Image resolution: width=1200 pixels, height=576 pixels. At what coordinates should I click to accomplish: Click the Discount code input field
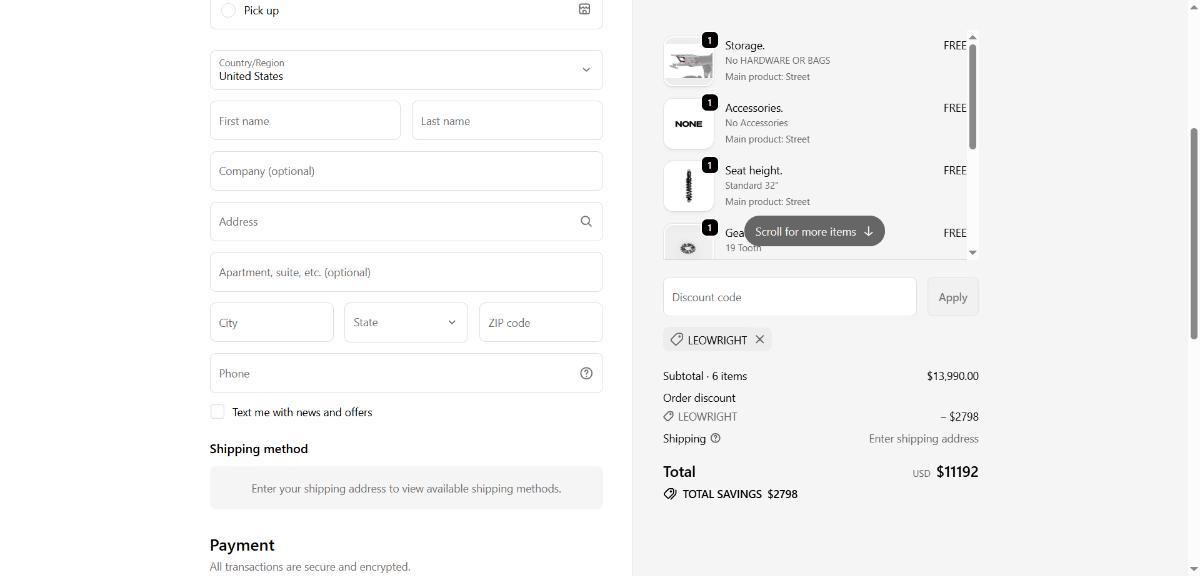point(789,297)
